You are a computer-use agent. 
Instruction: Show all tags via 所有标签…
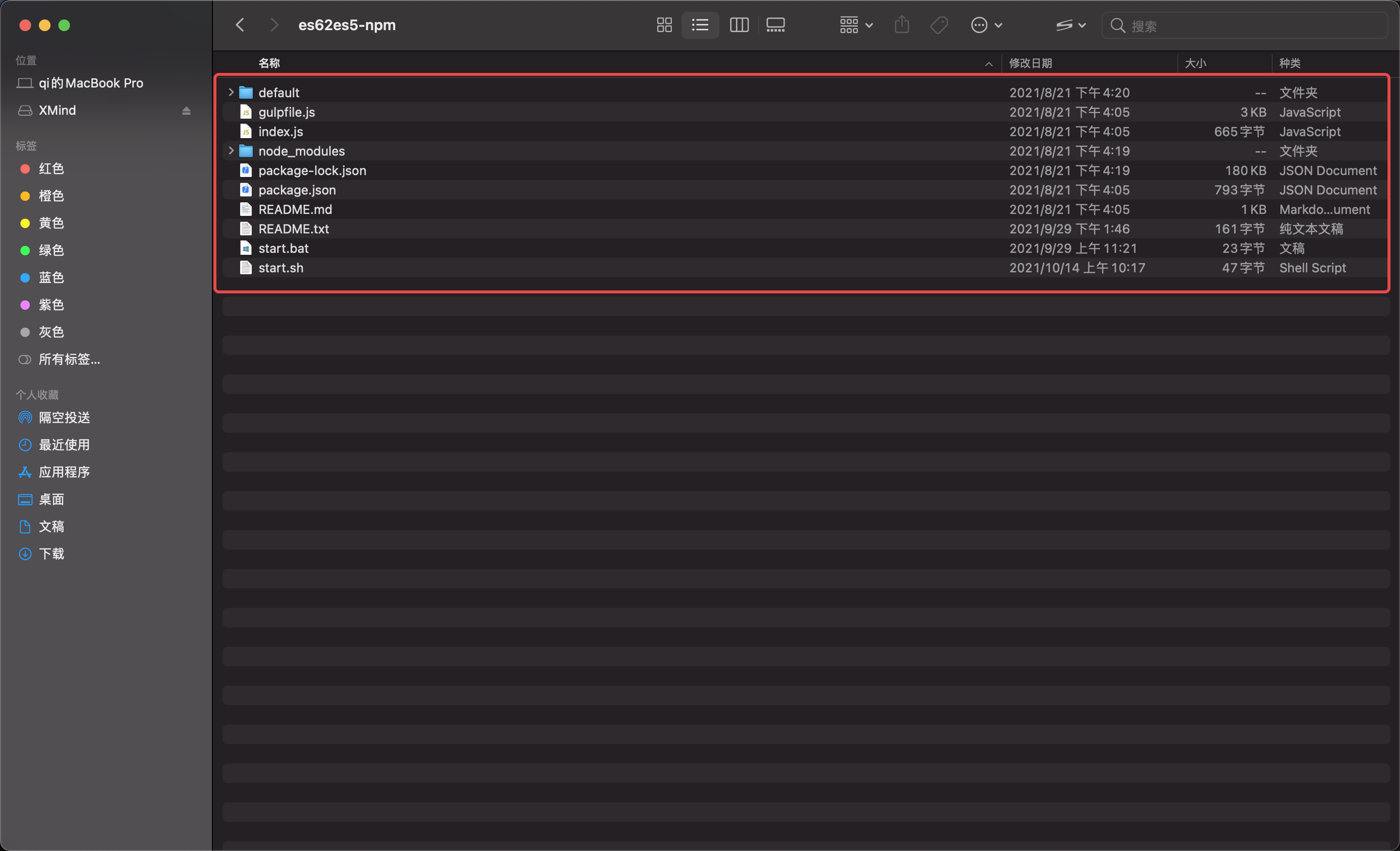69,359
